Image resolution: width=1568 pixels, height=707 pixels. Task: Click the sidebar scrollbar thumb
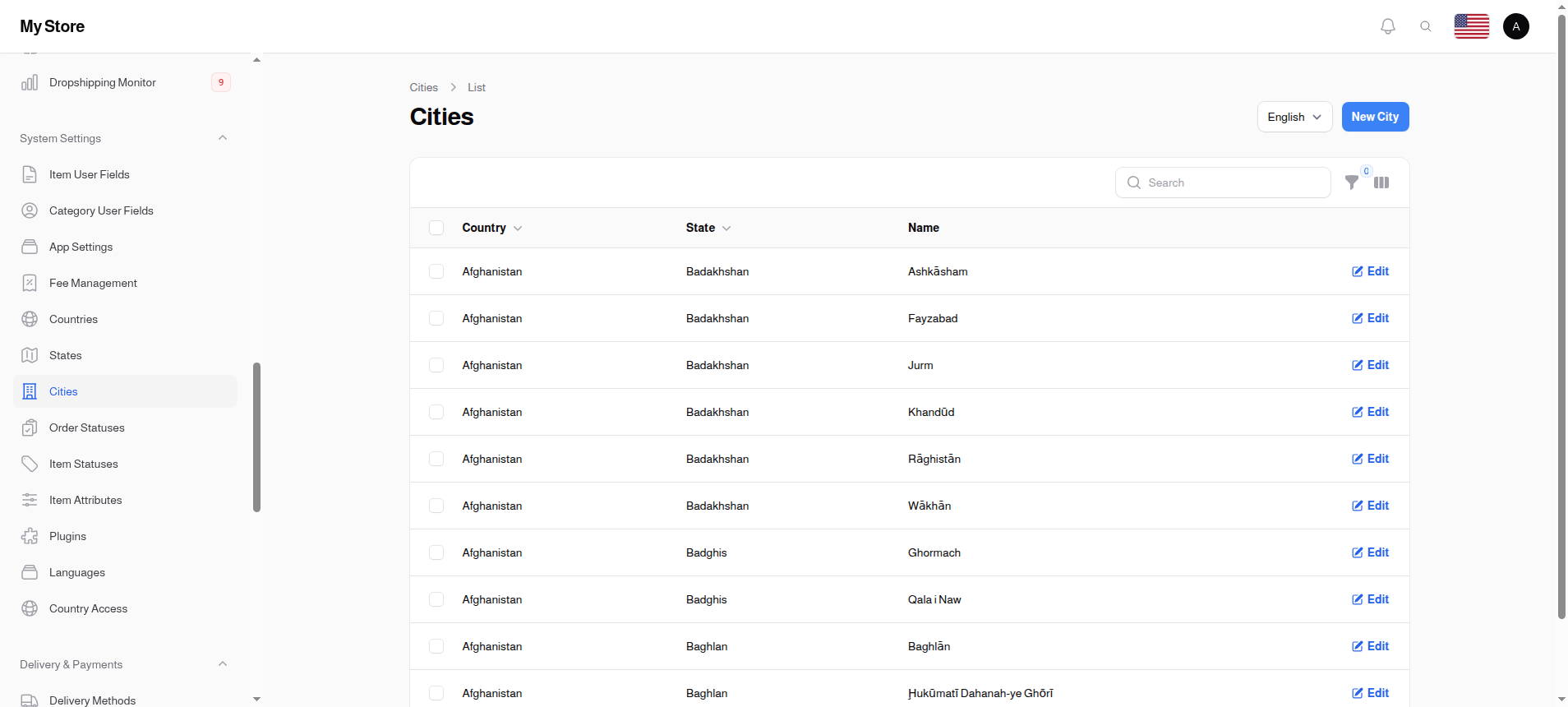256,437
